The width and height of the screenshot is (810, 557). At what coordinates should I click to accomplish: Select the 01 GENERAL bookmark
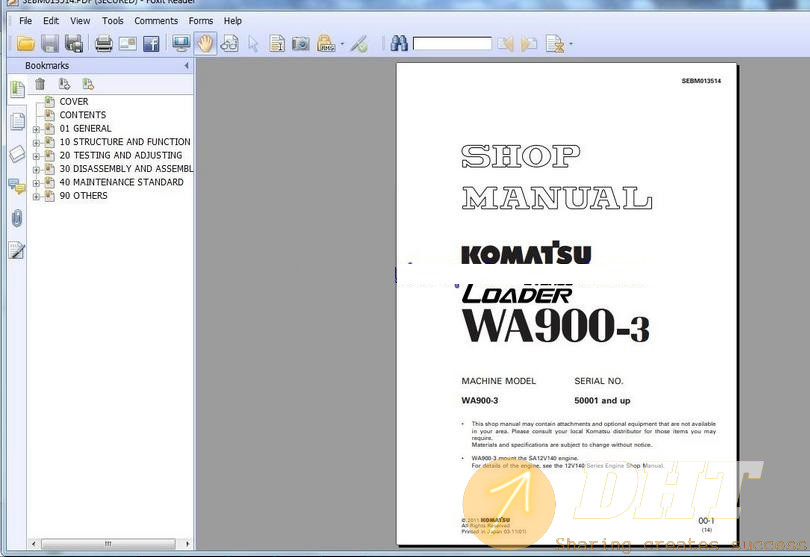[85, 128]
